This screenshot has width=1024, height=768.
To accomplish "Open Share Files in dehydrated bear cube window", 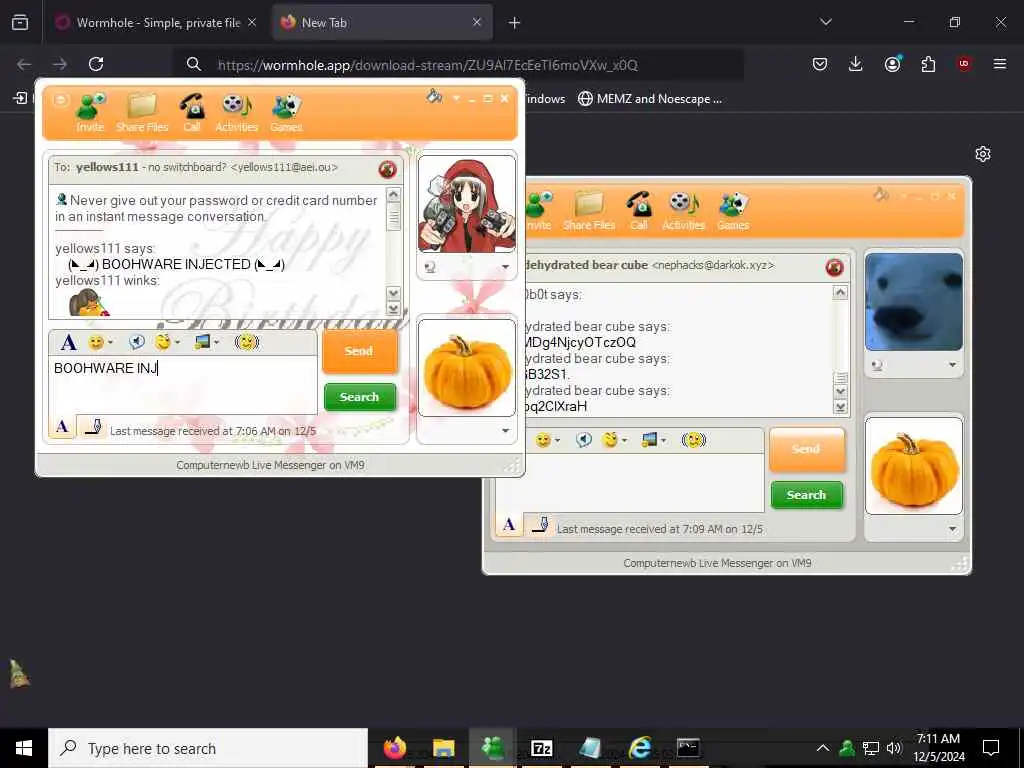I will (589, 210).
